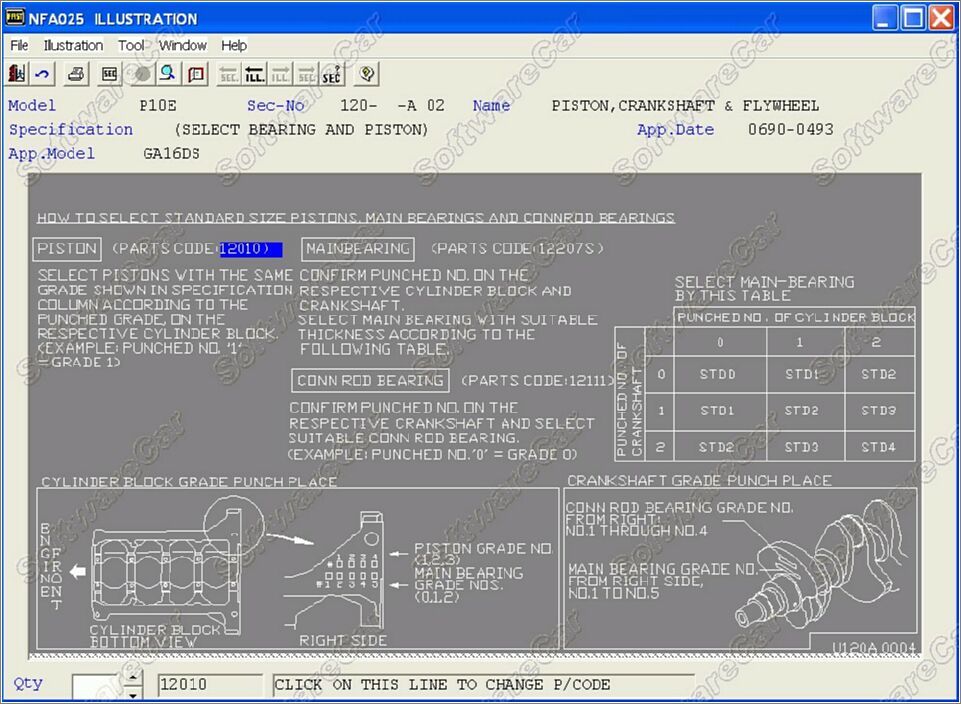Click the line to change P/CODE
The width and height of the screenshot is (961, 704).
tap(483, 685)
